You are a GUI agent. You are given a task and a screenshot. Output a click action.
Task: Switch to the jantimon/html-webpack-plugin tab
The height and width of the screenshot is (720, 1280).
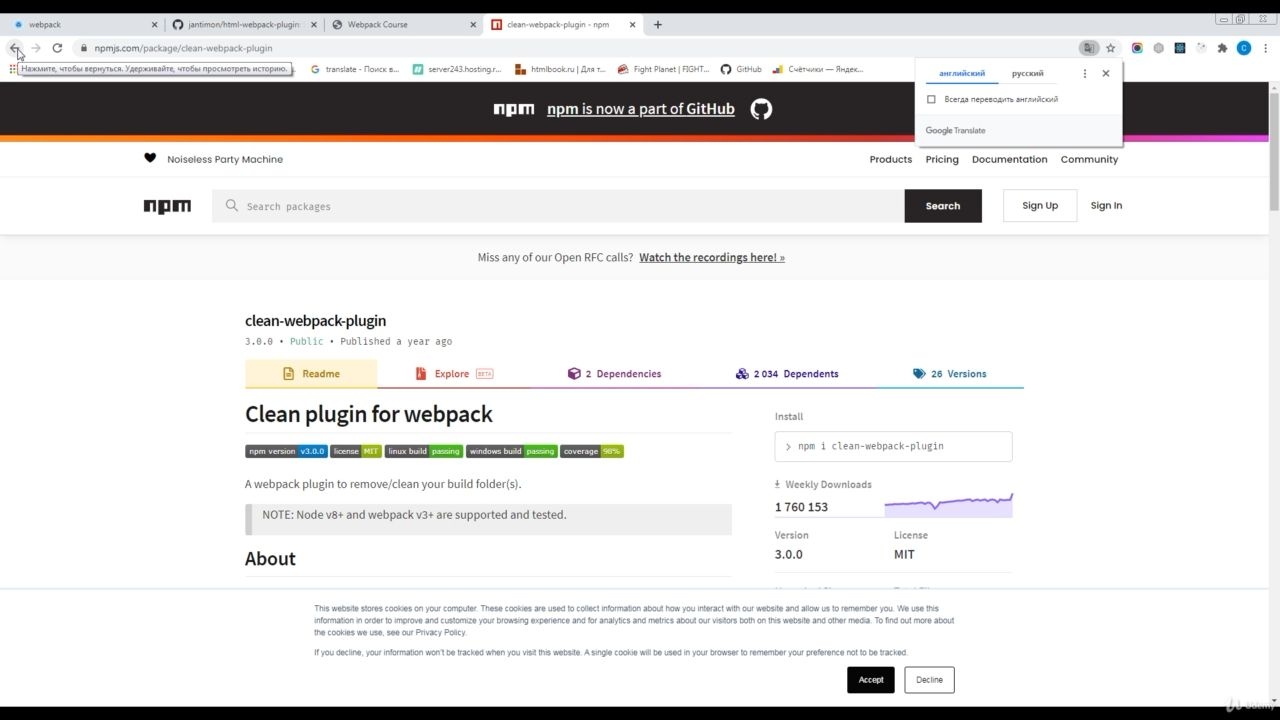pyautogui.click(x=243, y=24)
